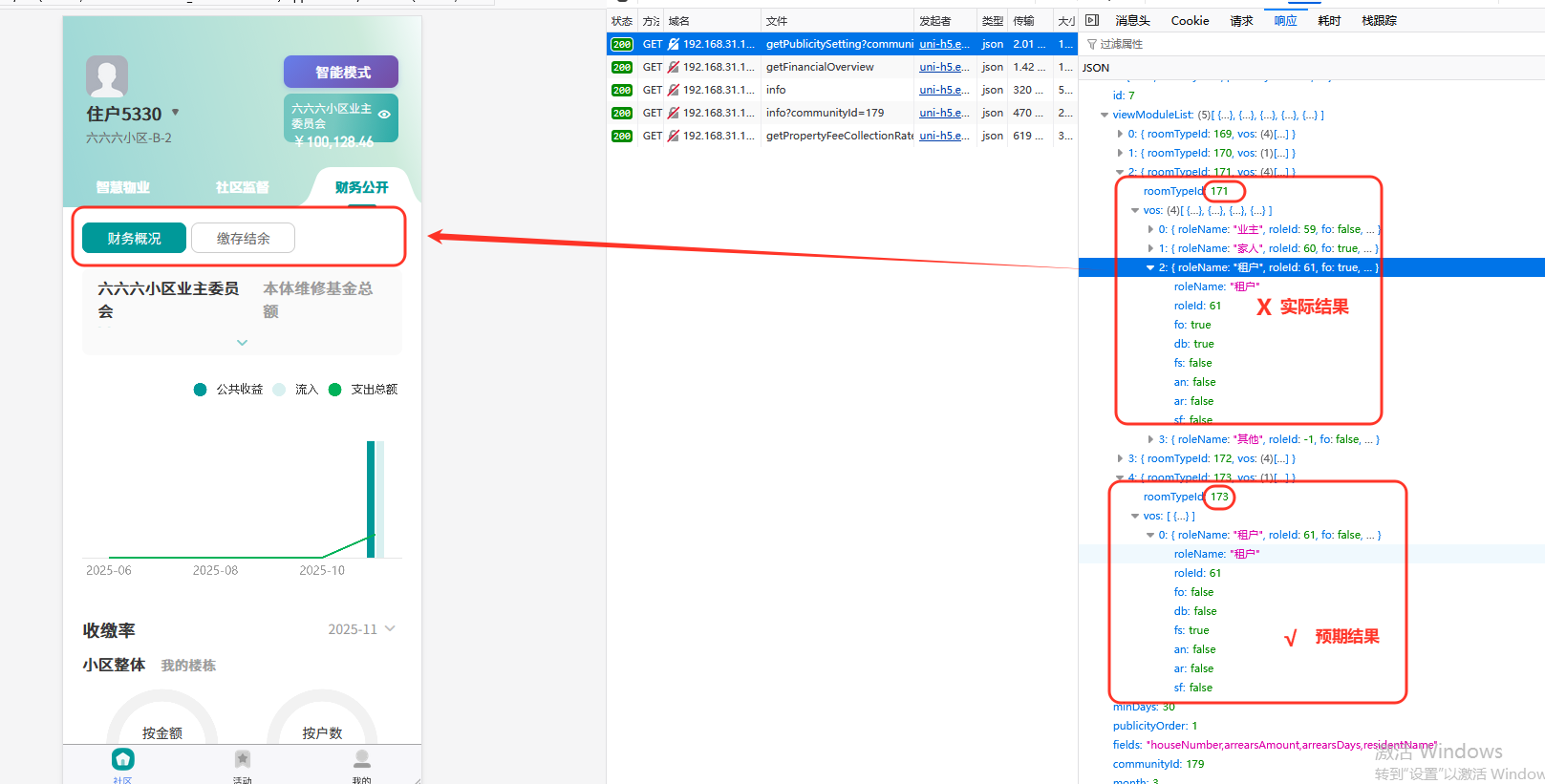This screenshot has height=784, width=1545.
Task: Go to 活动 star bookmark icon
Action: pyautogui.click(x=243, y=760)
